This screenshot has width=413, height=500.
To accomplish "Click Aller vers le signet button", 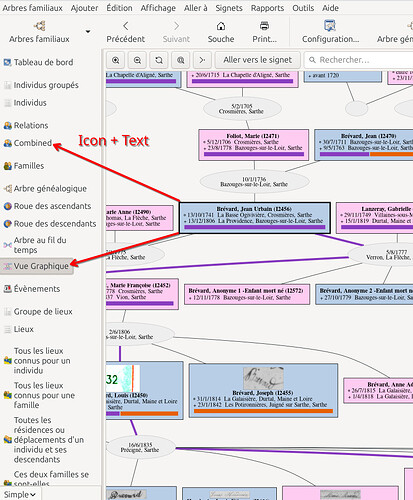I will pyautogui.click(x=258, y=60).
